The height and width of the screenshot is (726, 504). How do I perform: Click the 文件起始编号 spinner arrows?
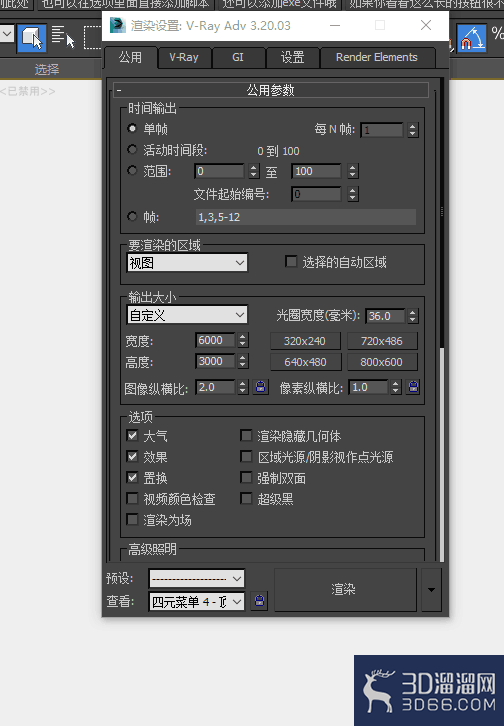pos(353,194)
